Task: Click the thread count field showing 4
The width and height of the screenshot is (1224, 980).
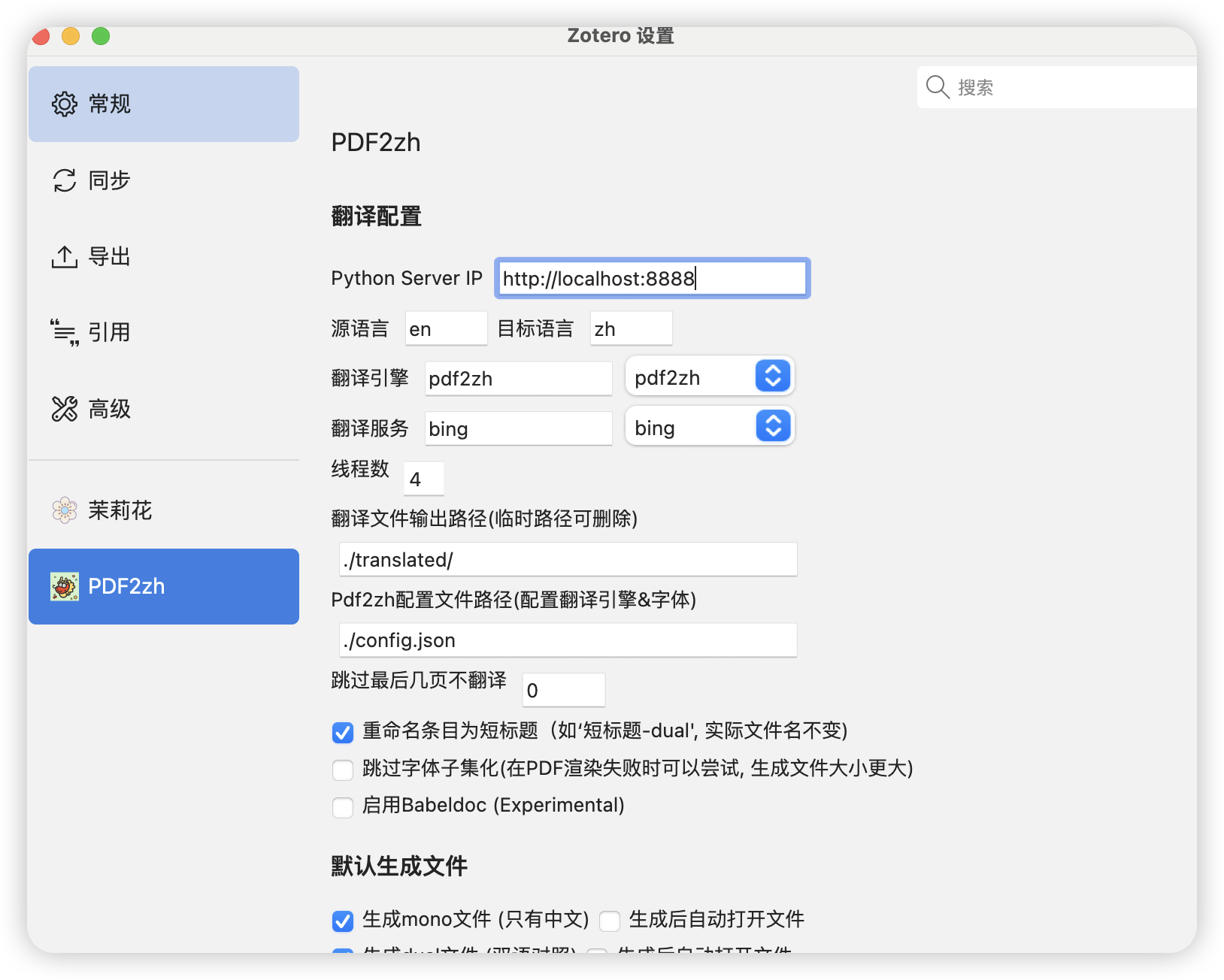Action: pos(424,479)
